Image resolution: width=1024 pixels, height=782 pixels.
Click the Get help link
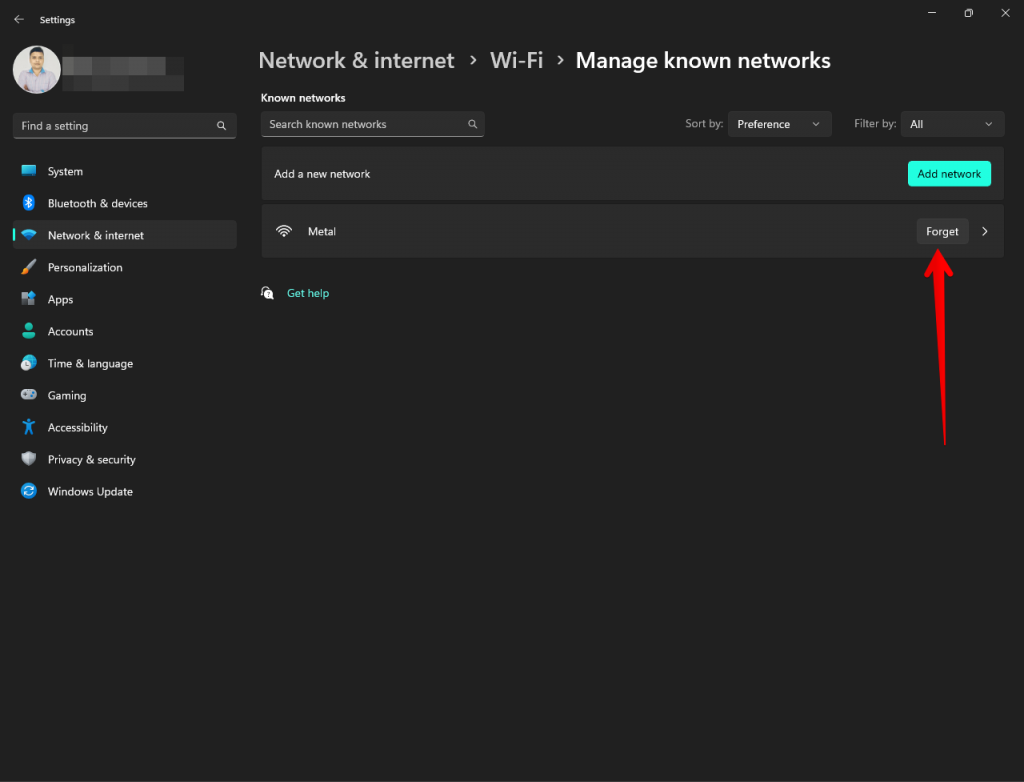308,293
